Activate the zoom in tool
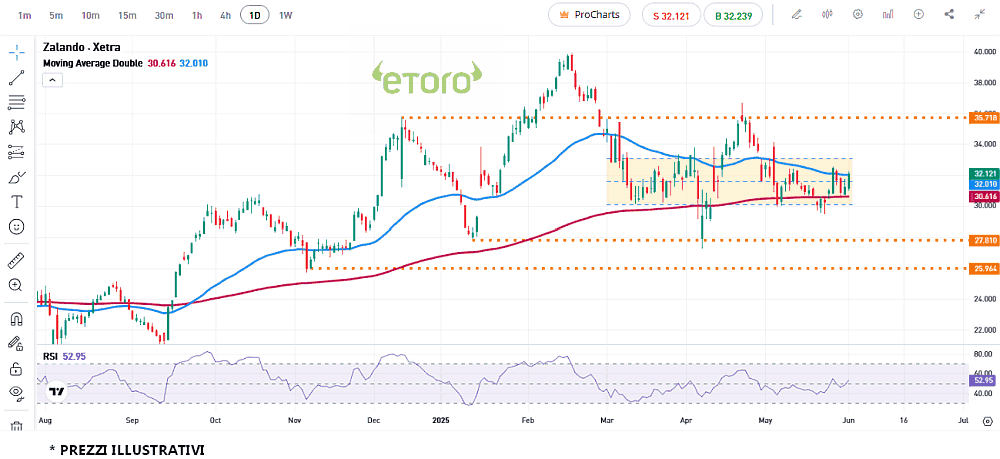 17,285
